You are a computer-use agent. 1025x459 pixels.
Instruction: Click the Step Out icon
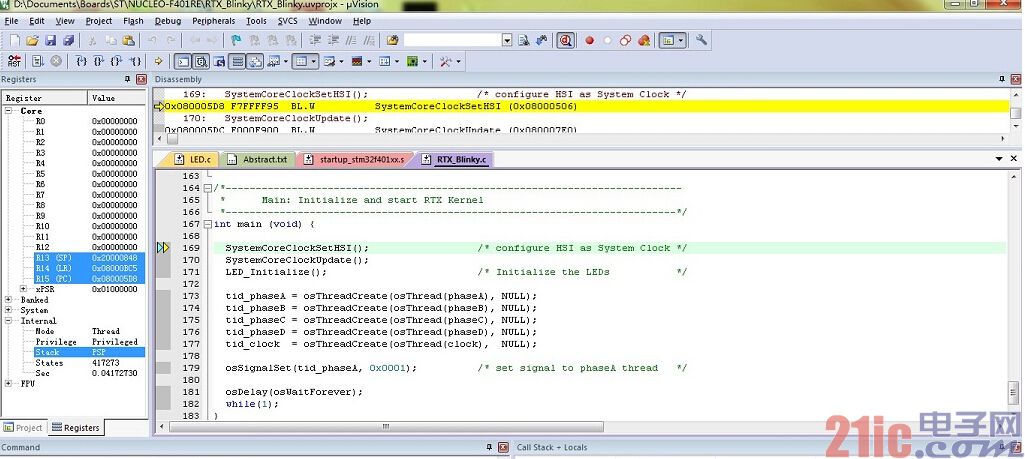pyautogui.click(x=116, y=61)
